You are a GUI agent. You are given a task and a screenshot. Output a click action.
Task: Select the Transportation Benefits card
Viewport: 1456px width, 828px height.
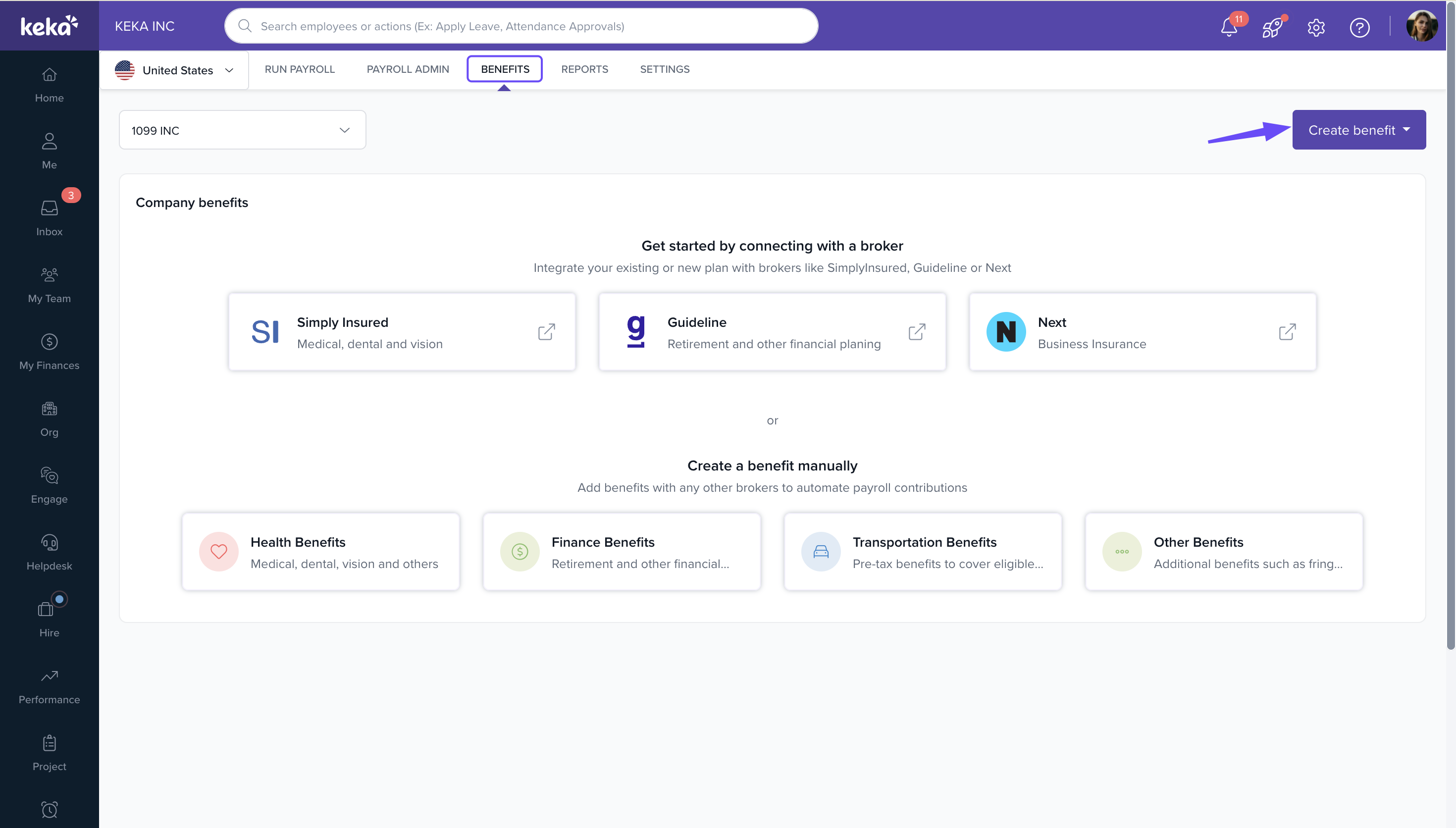click(x=922, y=552)
